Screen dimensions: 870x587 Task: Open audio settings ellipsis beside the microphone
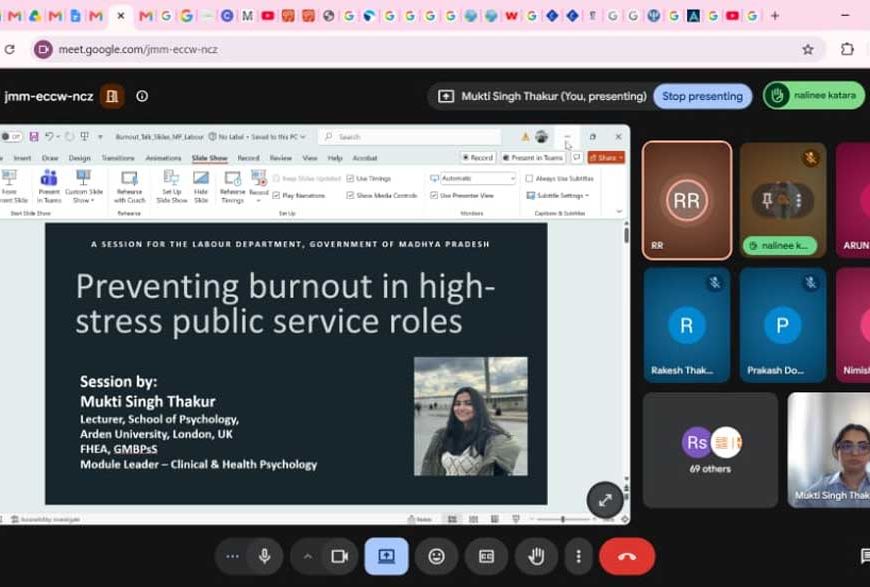click(232, 556)
